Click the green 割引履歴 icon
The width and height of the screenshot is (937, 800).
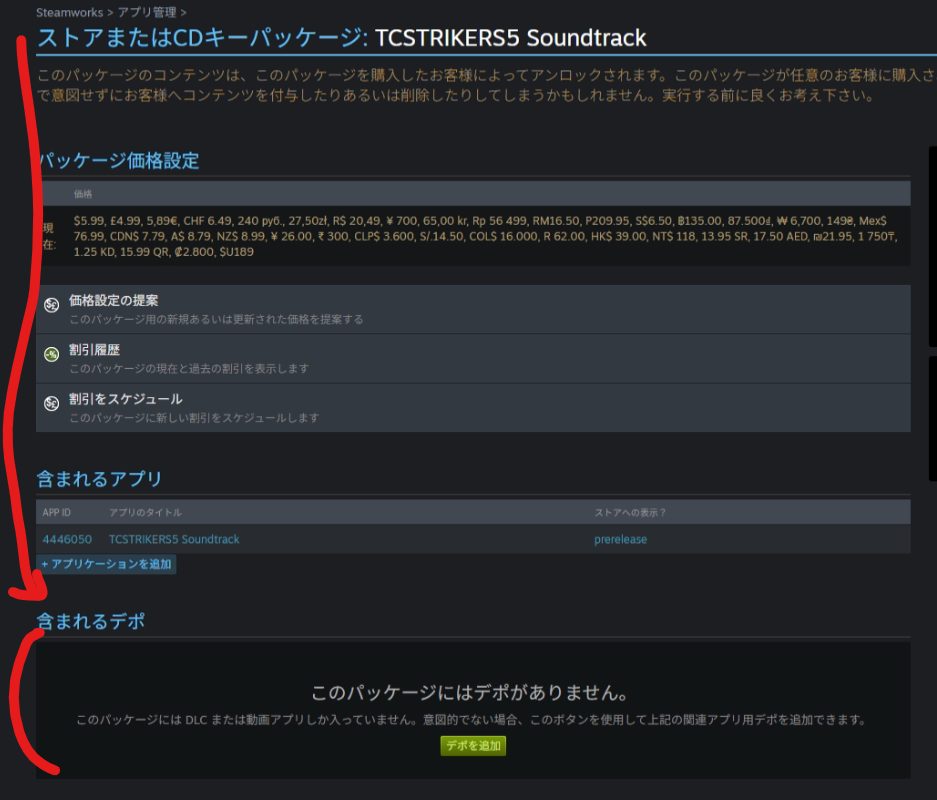pos(52,355)
